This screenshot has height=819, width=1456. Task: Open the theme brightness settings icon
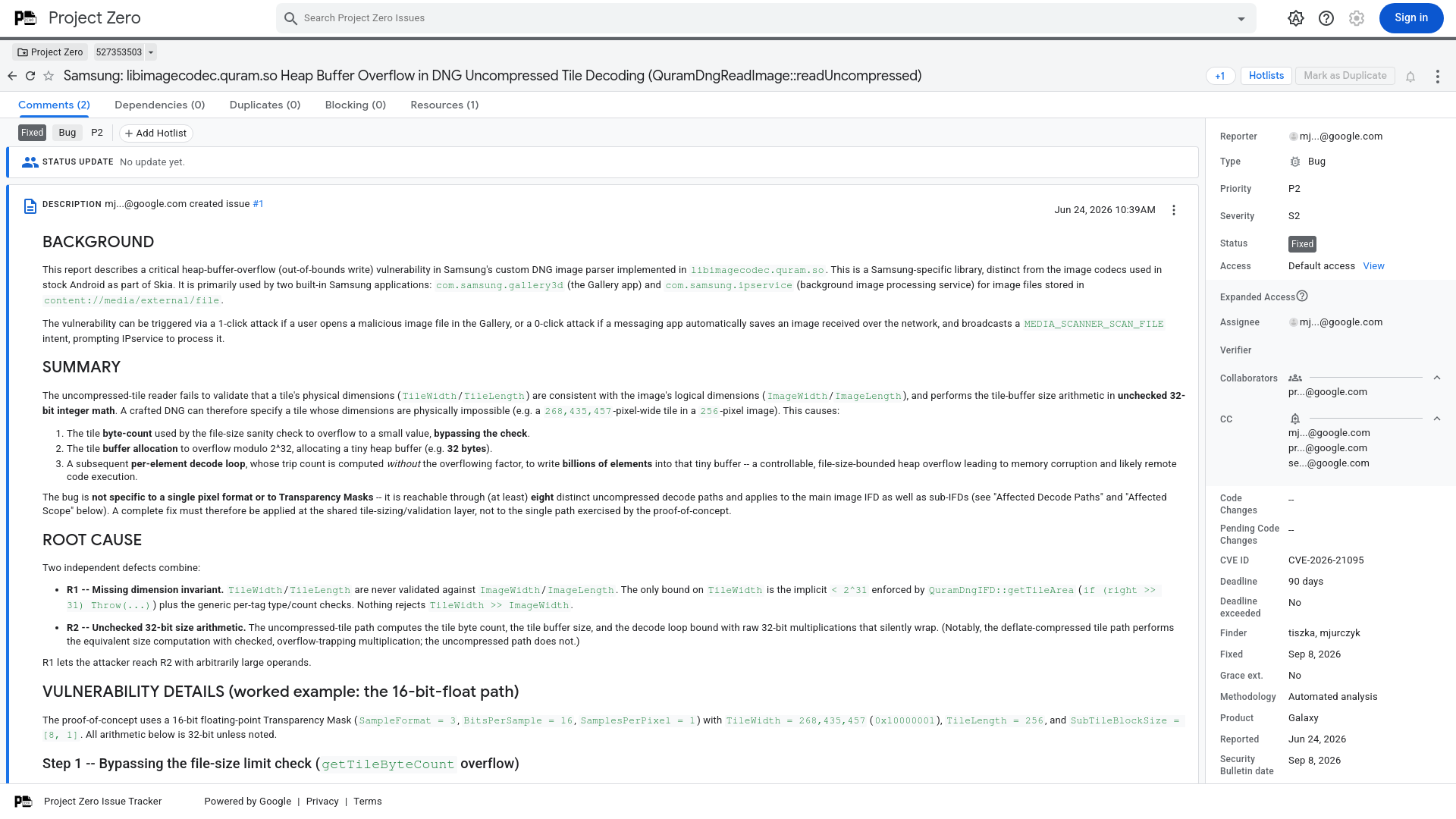coord(1296,18)
